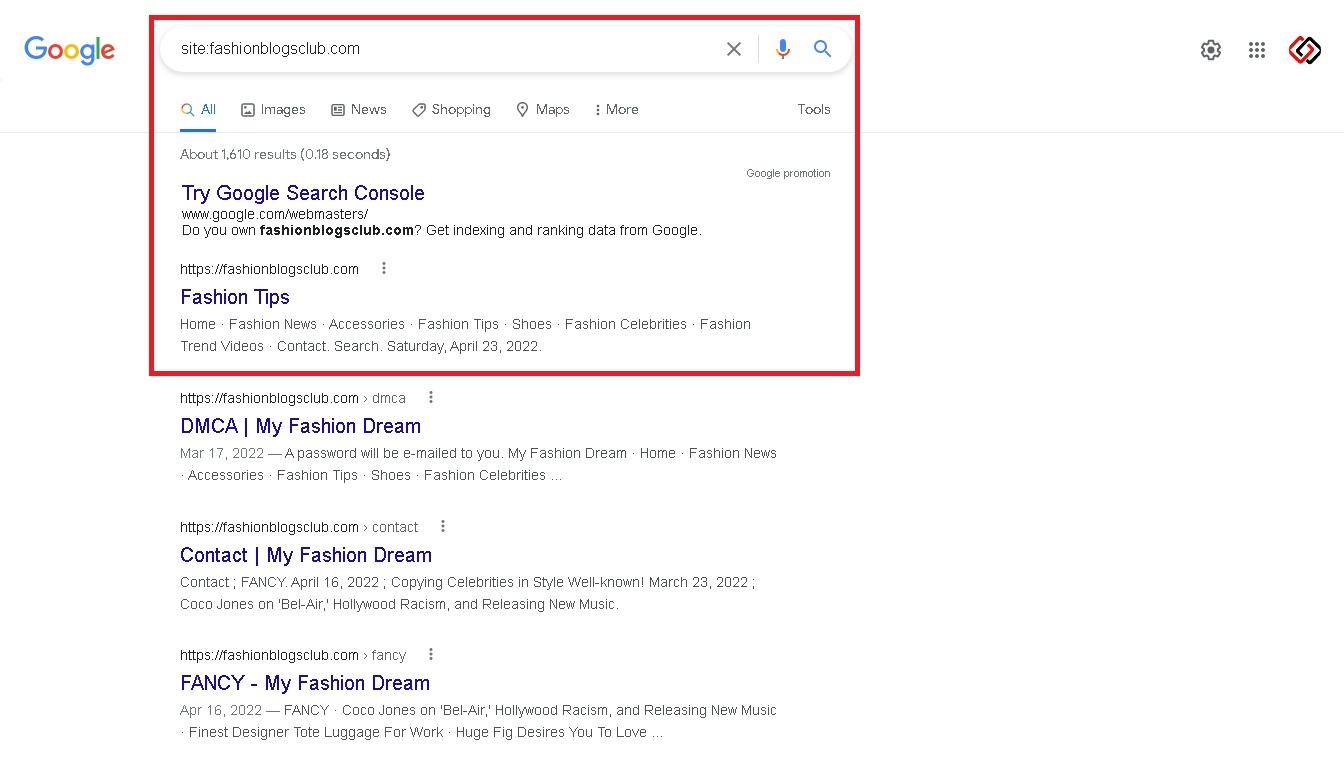1344x768 pixels.
Task: Open Google settings gear icon
Action: (x=1211, y=50)
